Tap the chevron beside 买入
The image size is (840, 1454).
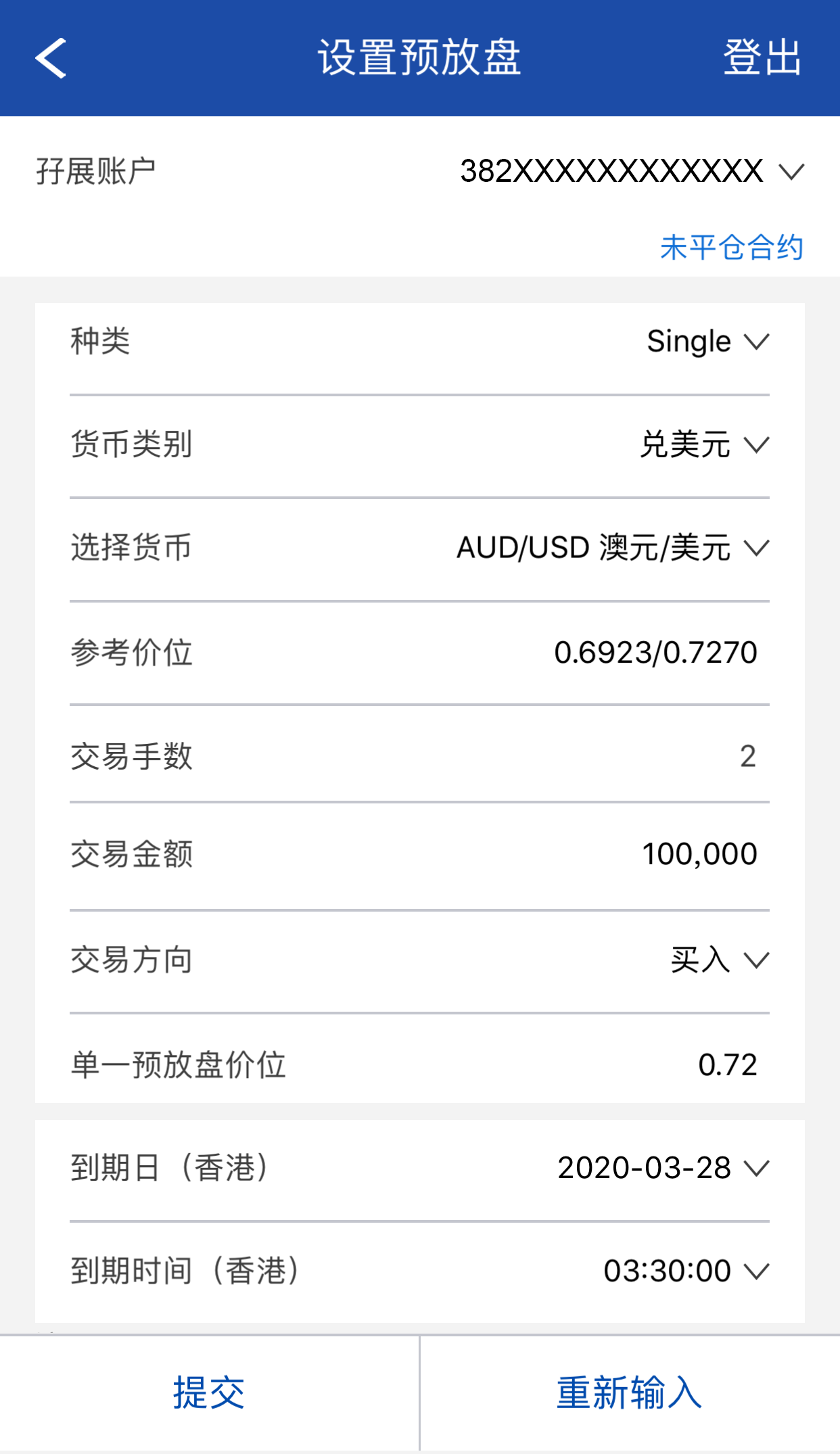click(x=757, y=960)
